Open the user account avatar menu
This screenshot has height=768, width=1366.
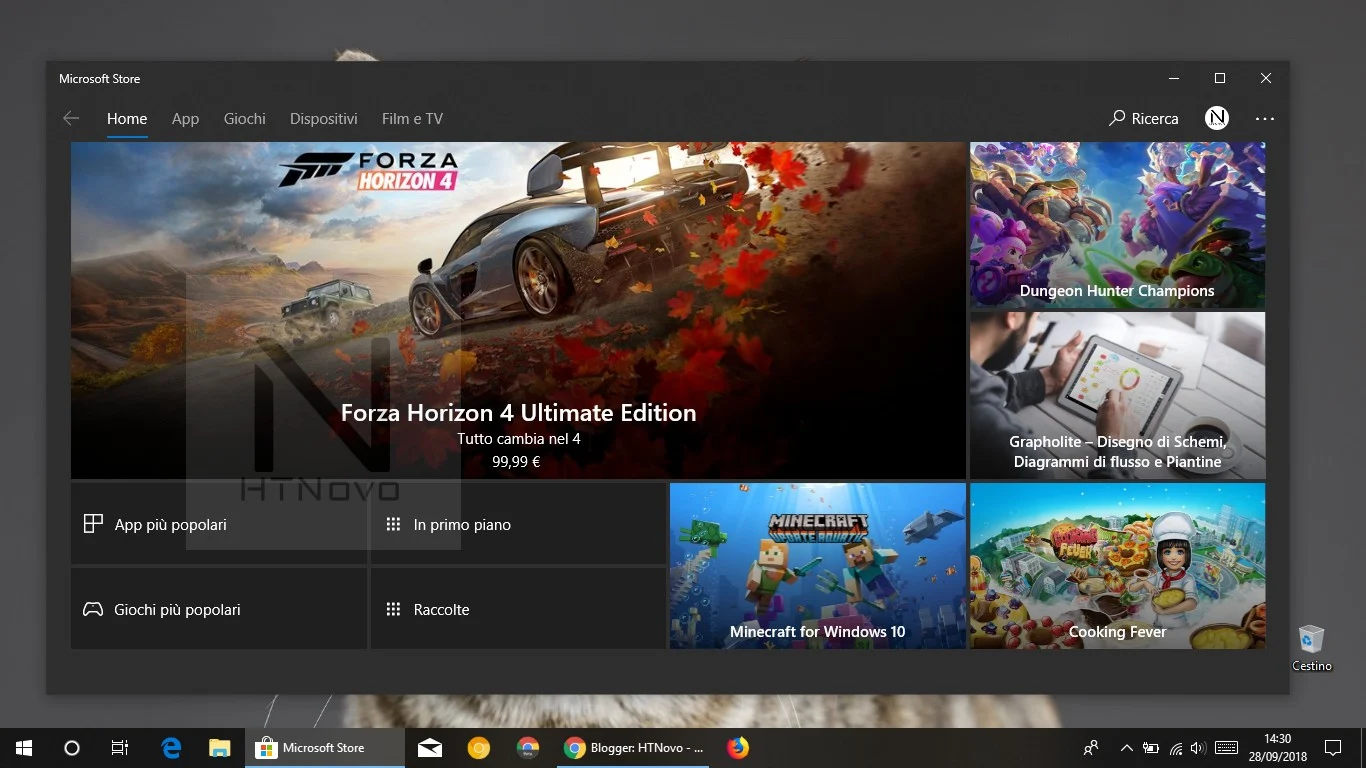pyautogui.click(x=1217, y=118)
